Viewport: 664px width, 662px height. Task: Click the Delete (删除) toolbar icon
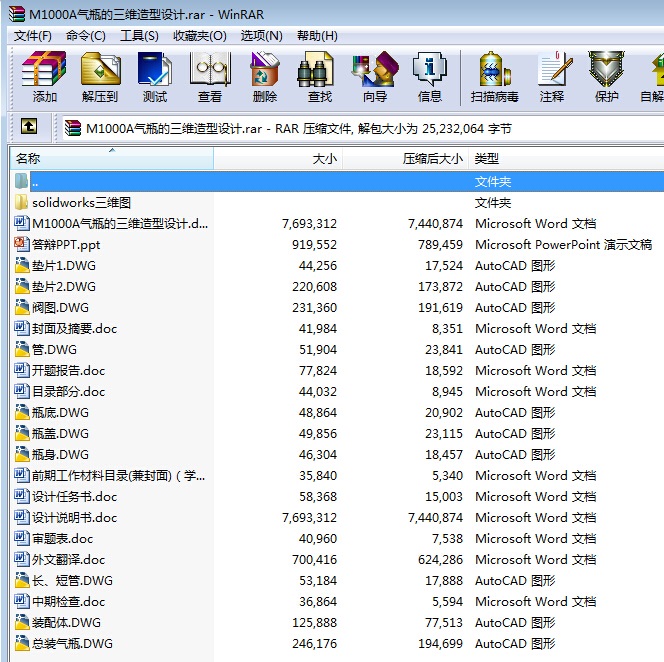point(265,77)
